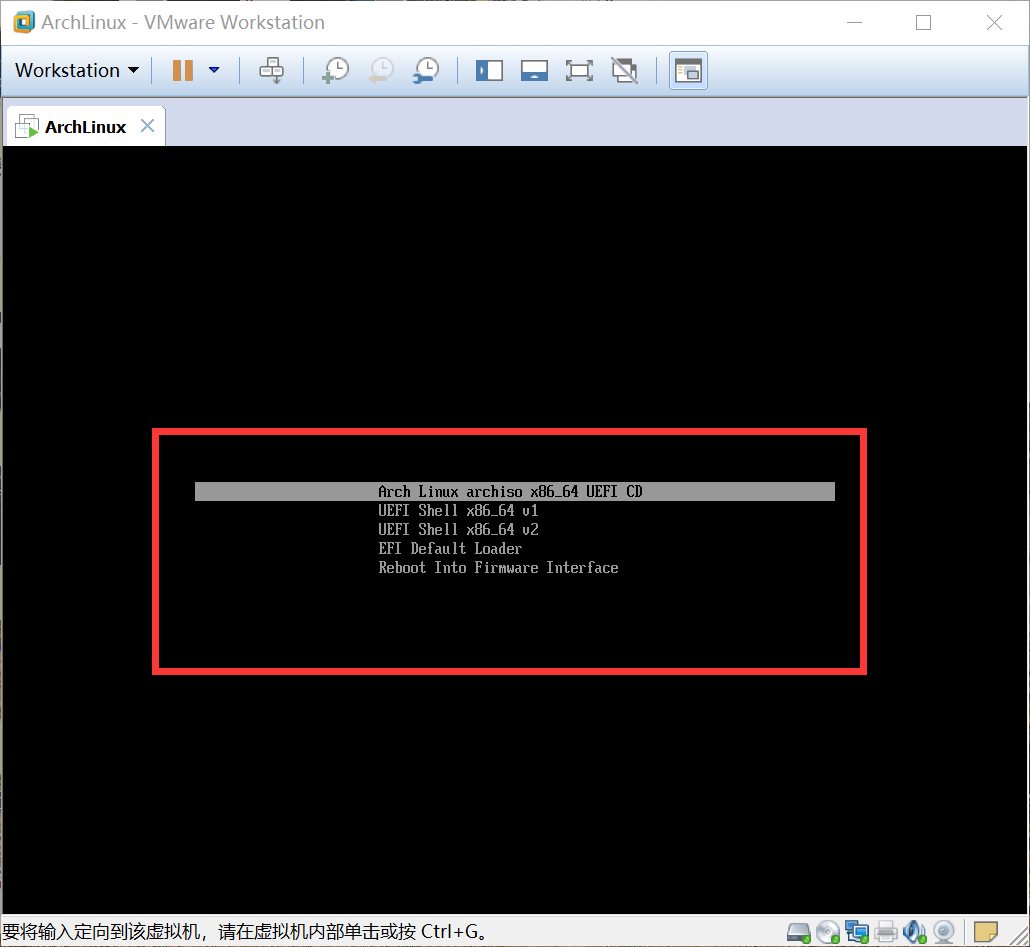Close the VMware Workstation window

(994, 22)
